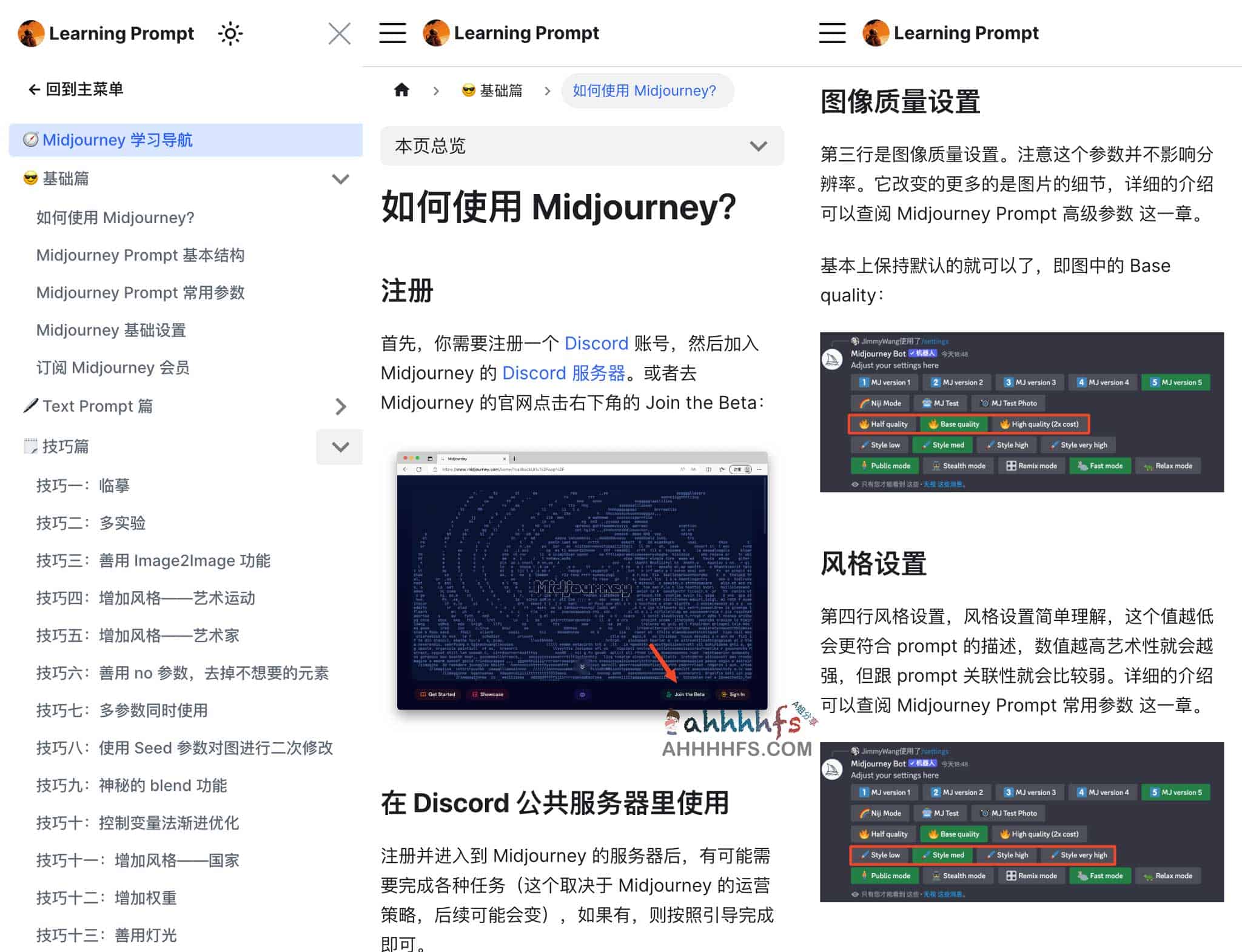Toggle the left sidebar close button

[340, 33]
